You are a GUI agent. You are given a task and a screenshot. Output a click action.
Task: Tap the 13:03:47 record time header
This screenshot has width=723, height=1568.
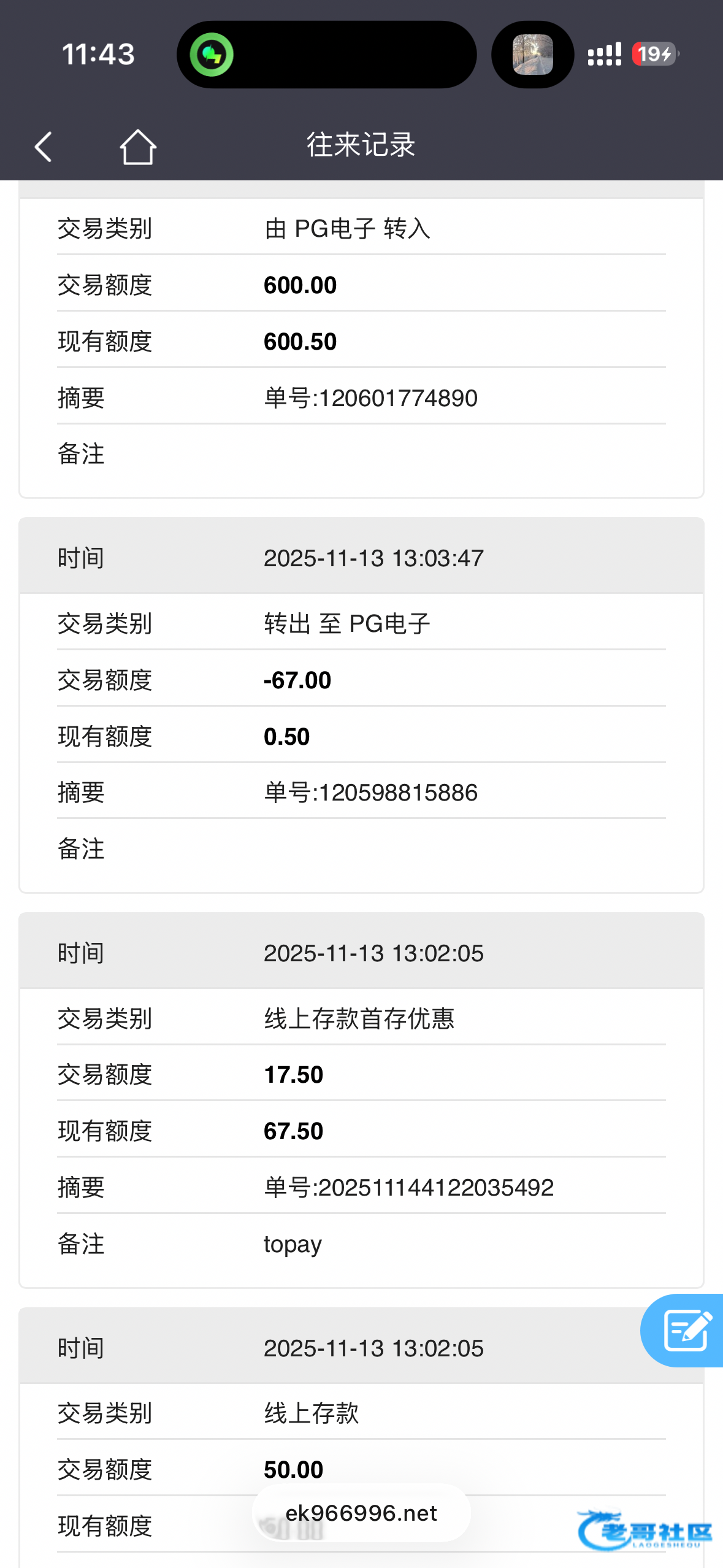(x=373, y=558)
